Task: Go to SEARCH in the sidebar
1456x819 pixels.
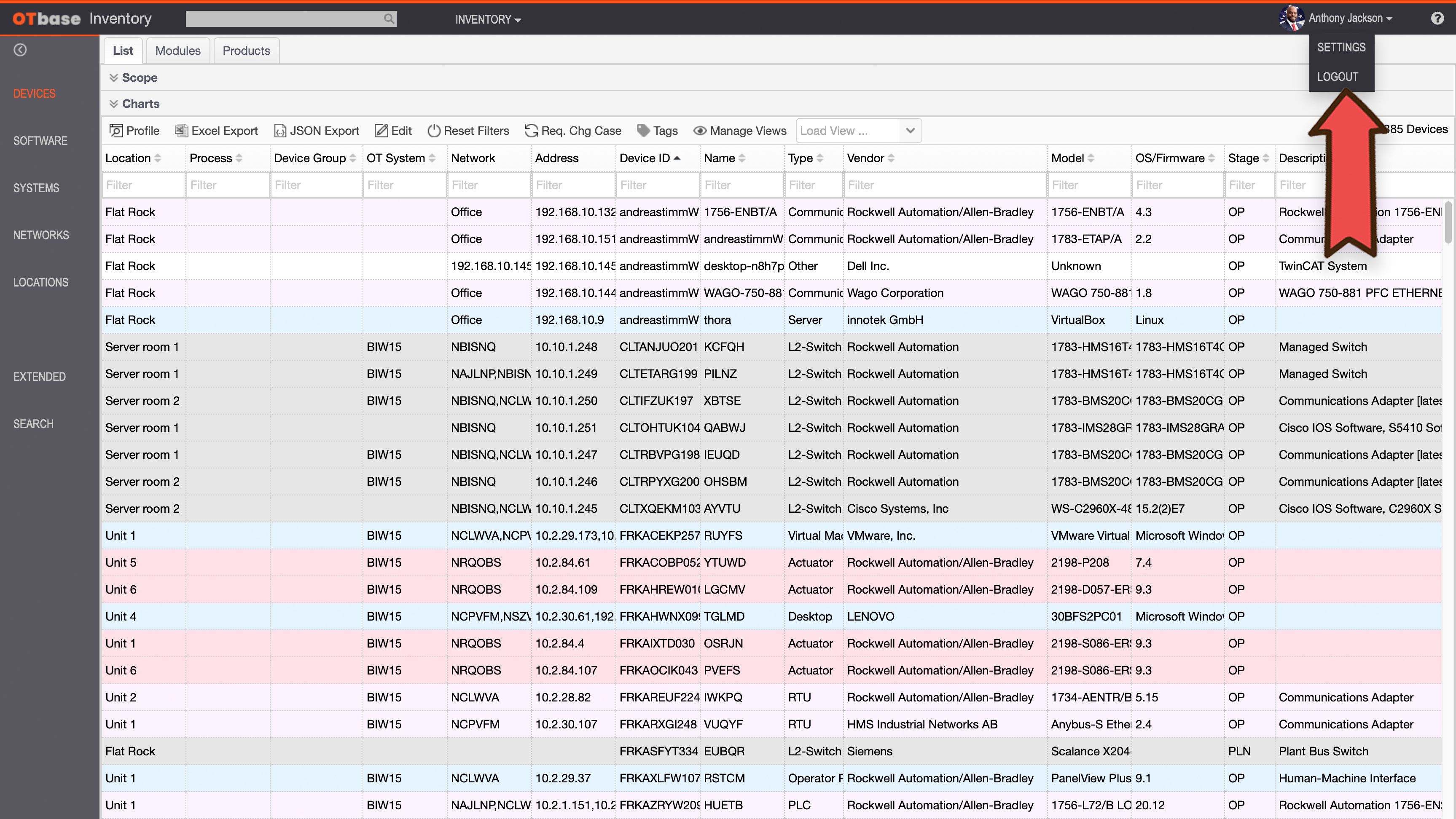Action: (33, 424)
